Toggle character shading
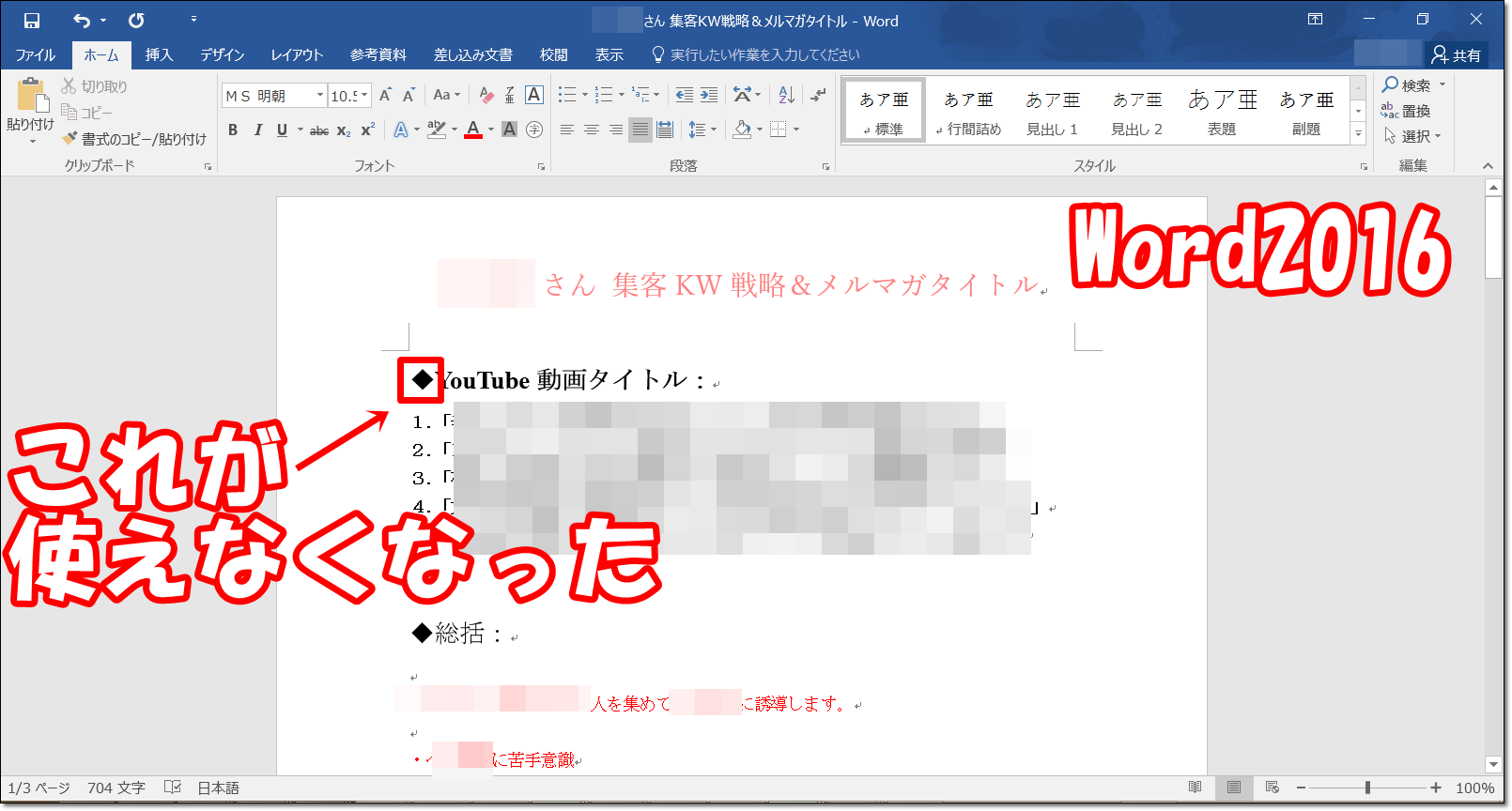 click(x=510, y=130)
